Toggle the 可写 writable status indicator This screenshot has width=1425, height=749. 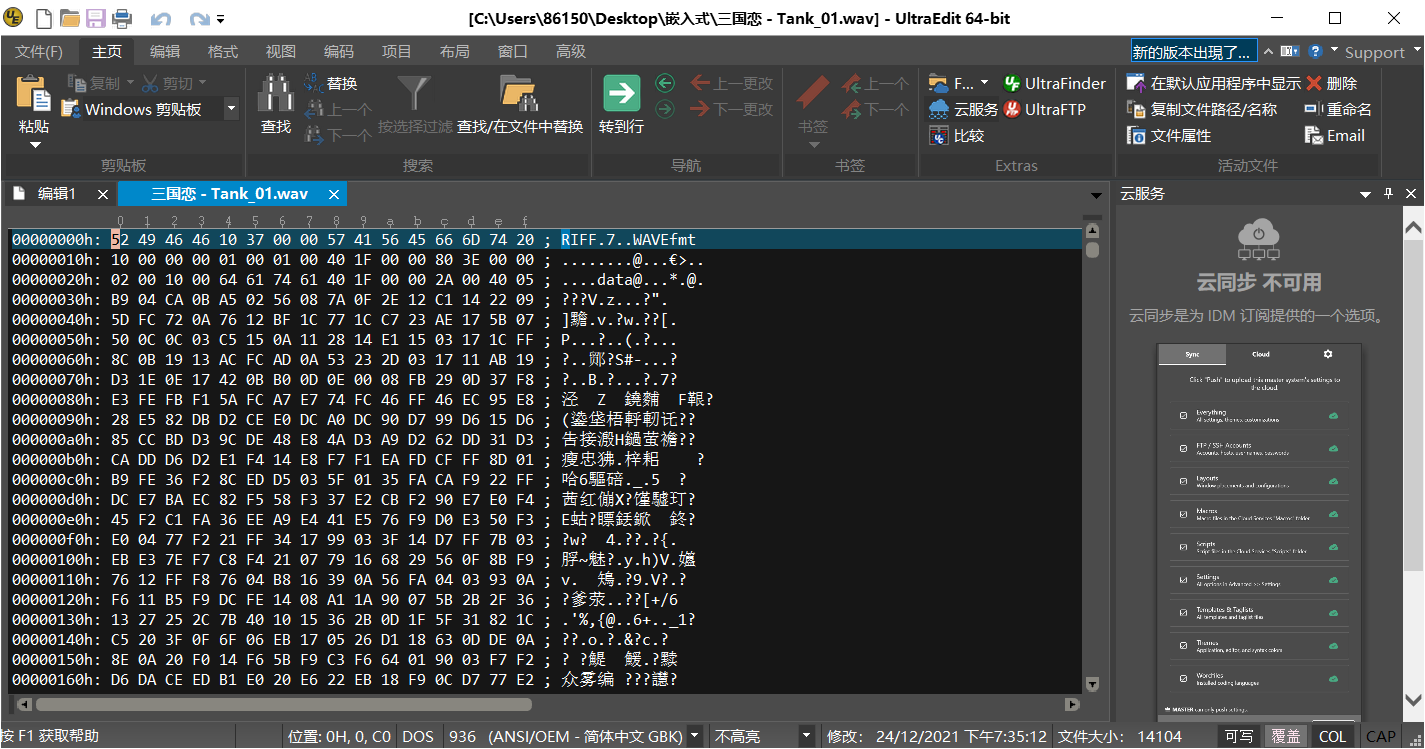pyautogui.click(x=1239, y=737)
